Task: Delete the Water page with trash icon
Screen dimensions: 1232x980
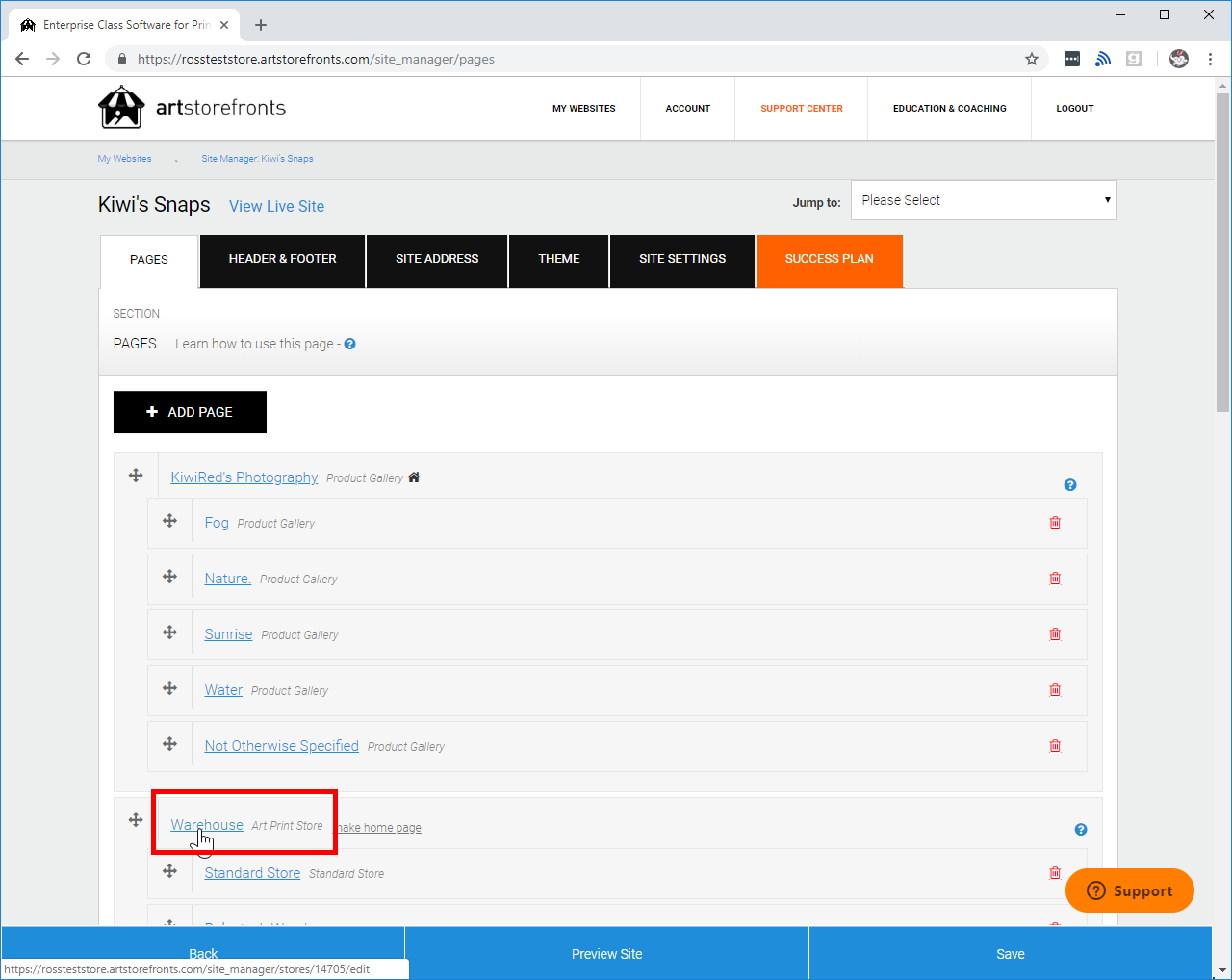Action: pos(1055,690)
